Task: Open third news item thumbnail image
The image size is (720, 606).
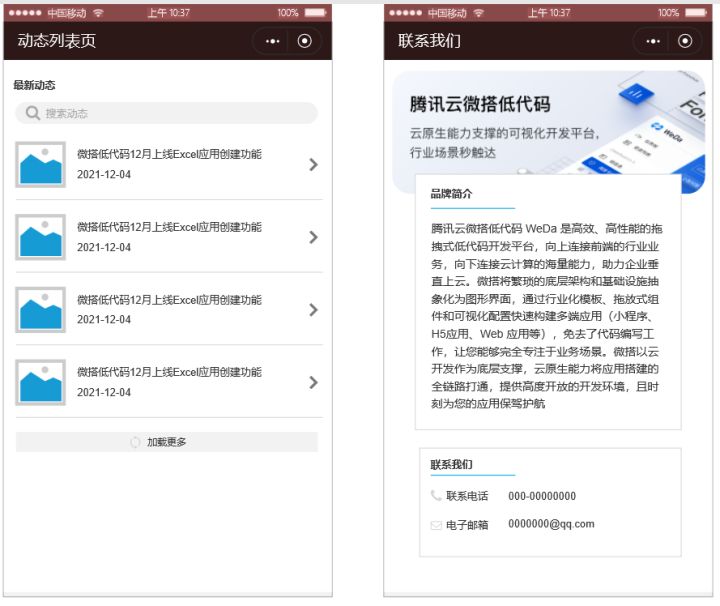Action: [x=40, y=309]
